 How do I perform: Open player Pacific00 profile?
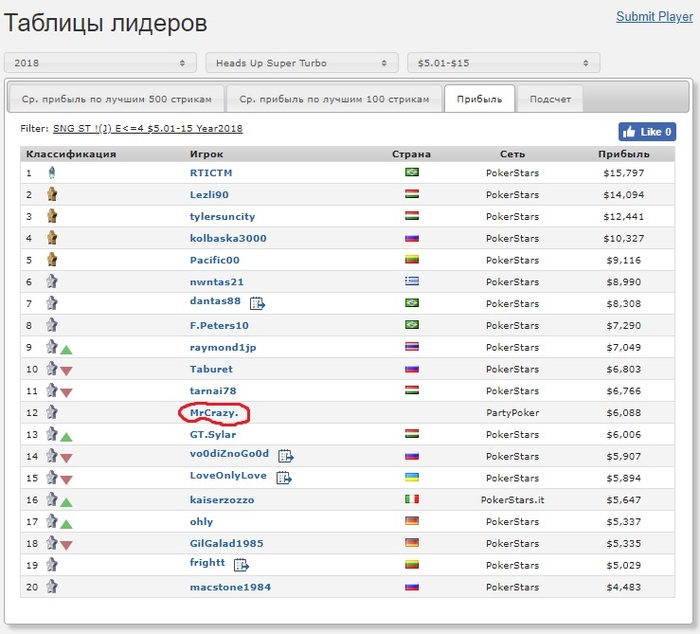click(x=215, y=260)
